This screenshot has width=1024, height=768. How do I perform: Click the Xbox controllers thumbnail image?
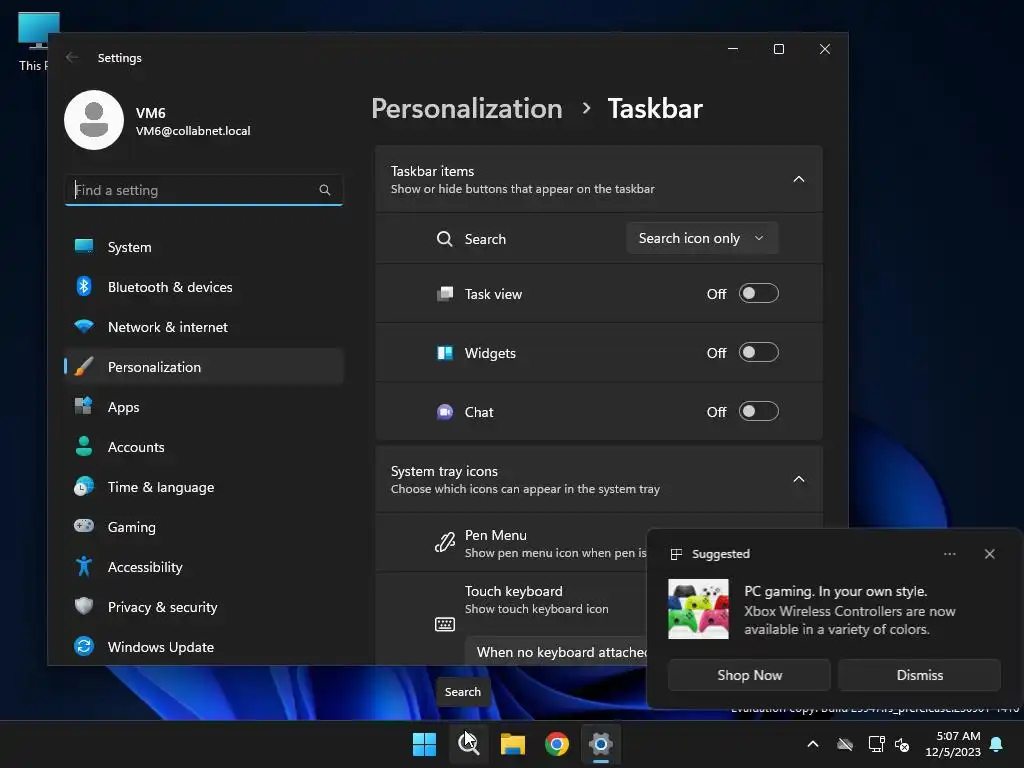pos(698,609)
